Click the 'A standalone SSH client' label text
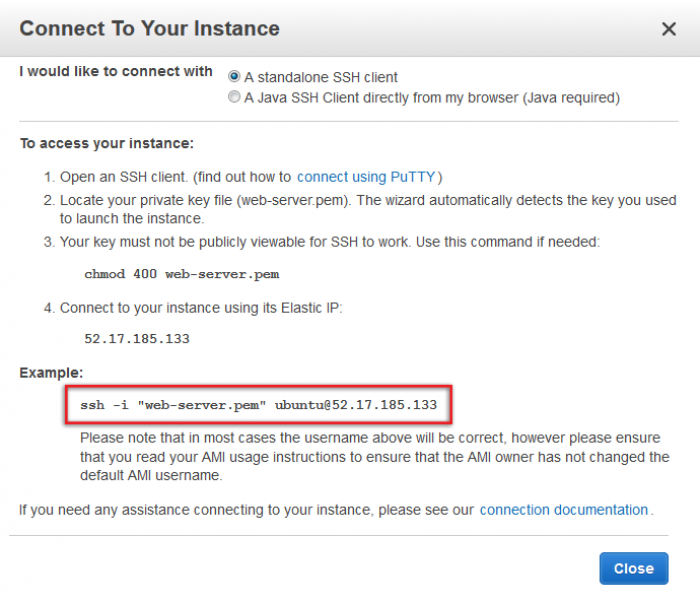The width and height of the screenshot is (700, 602). pyautogui.click(x=321, y=77)
